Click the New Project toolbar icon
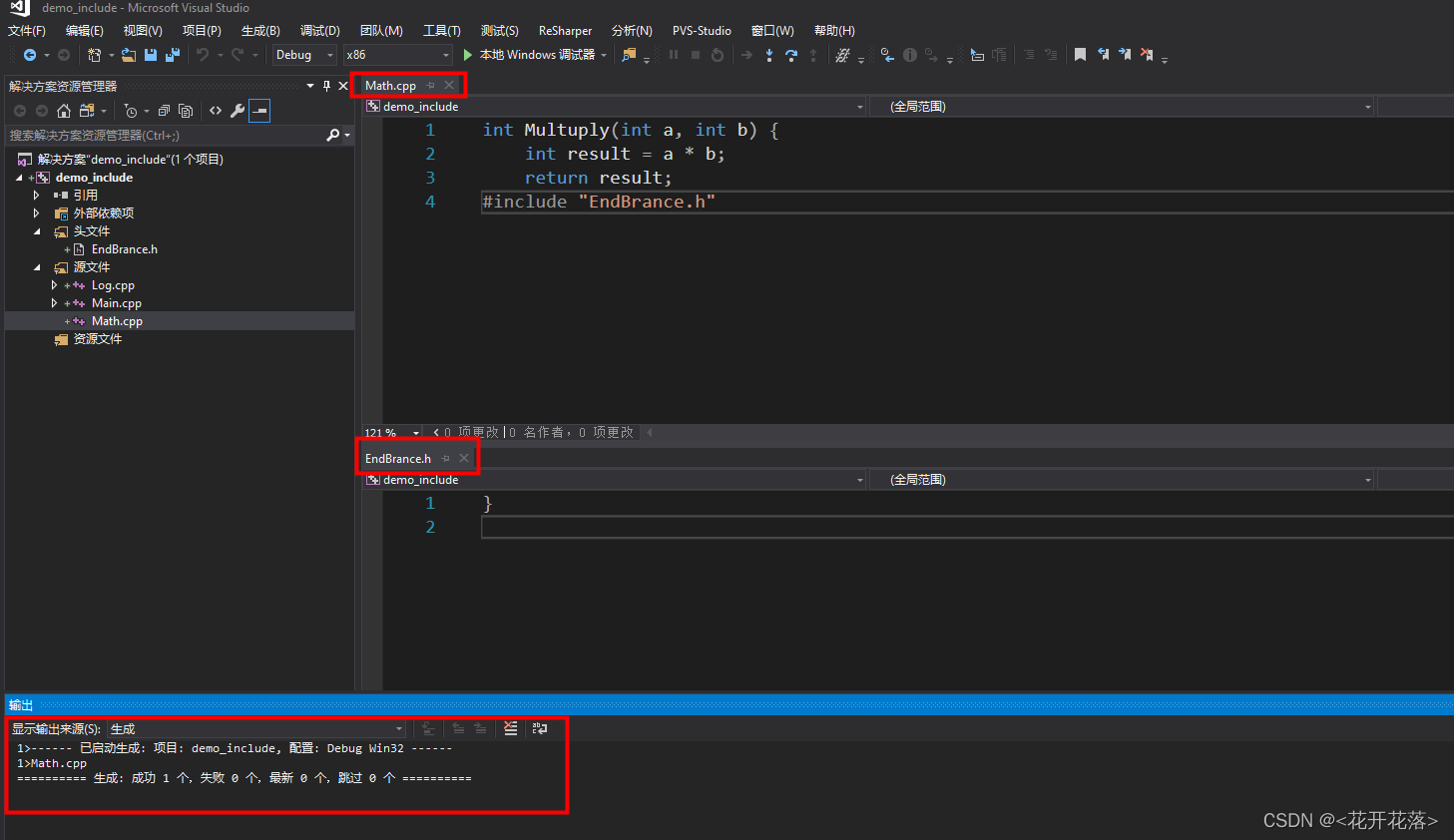This screenshot has height=840, width=1454. click(94, 55)
